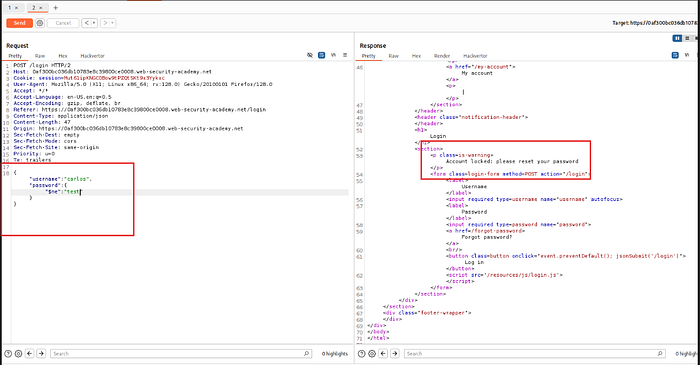
Task: Open forward history dropdown arrow
Action: tap(112, 23)
